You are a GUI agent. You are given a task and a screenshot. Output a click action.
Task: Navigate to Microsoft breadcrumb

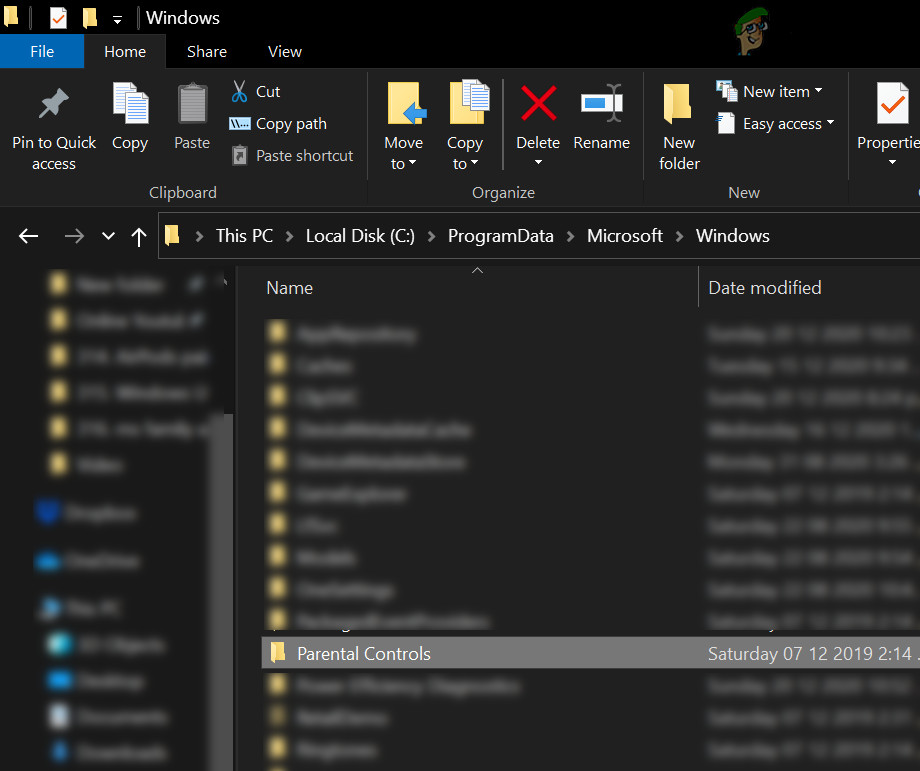(x=625, y=236)
